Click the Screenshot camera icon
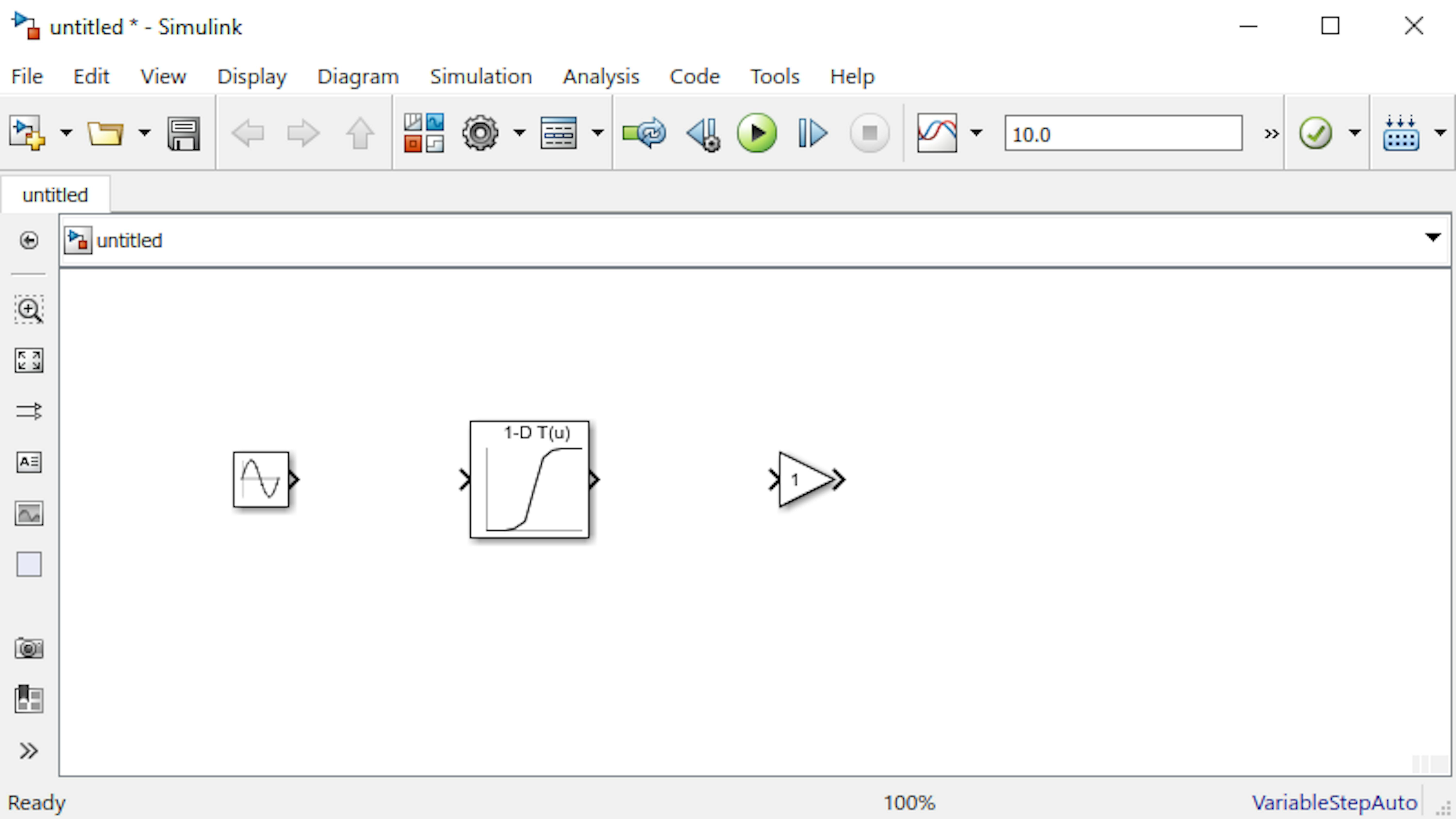Image resolution: width=1456 pixels, height=819 pixels. pos(29,648)
